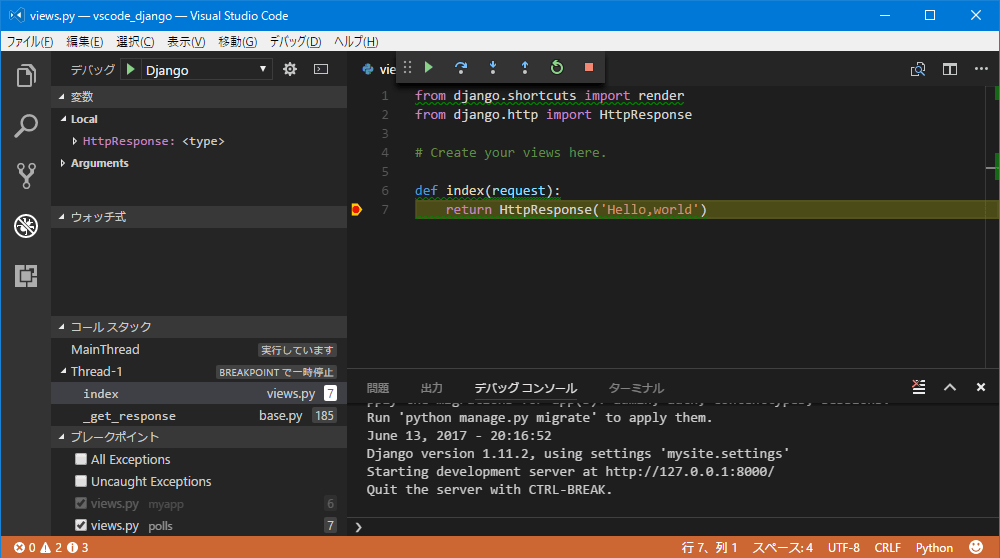1000x558 pixels.
Task: Change the CRLF line ending setting
Action: pyautogui.click(x=888, y=548)
